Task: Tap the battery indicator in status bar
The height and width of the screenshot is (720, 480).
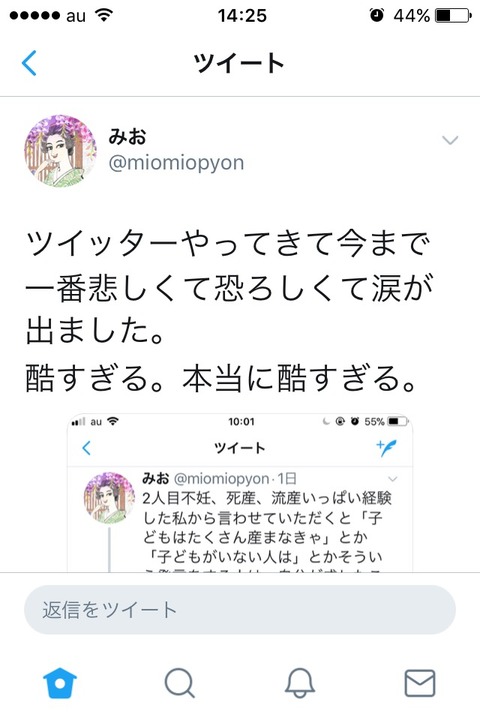Action: [x=454, y=16]
